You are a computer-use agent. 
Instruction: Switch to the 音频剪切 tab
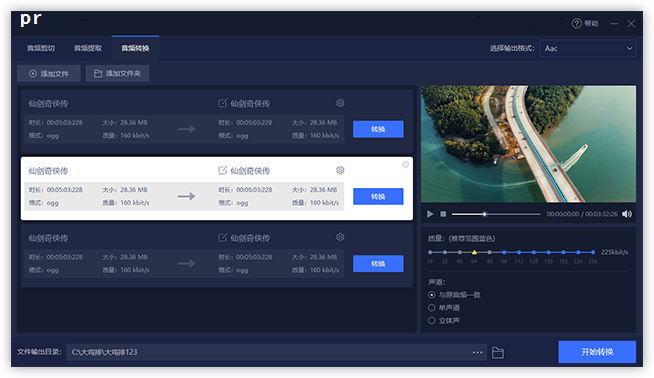coord(41,48)
